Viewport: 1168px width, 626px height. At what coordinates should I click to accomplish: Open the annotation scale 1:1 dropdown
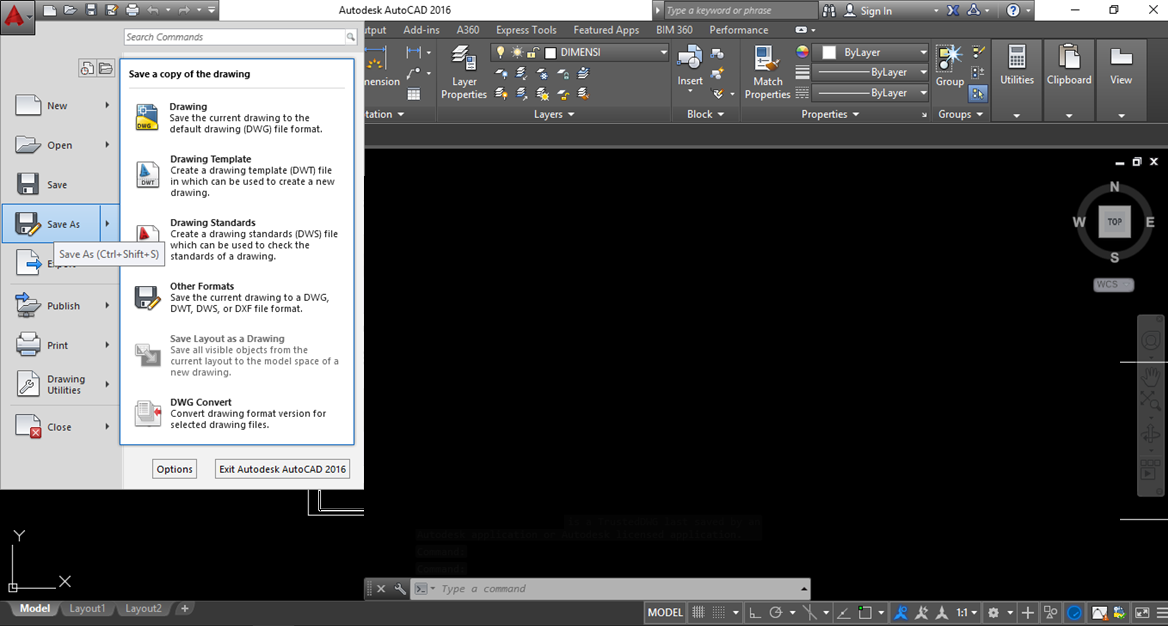tap(967, 613)
